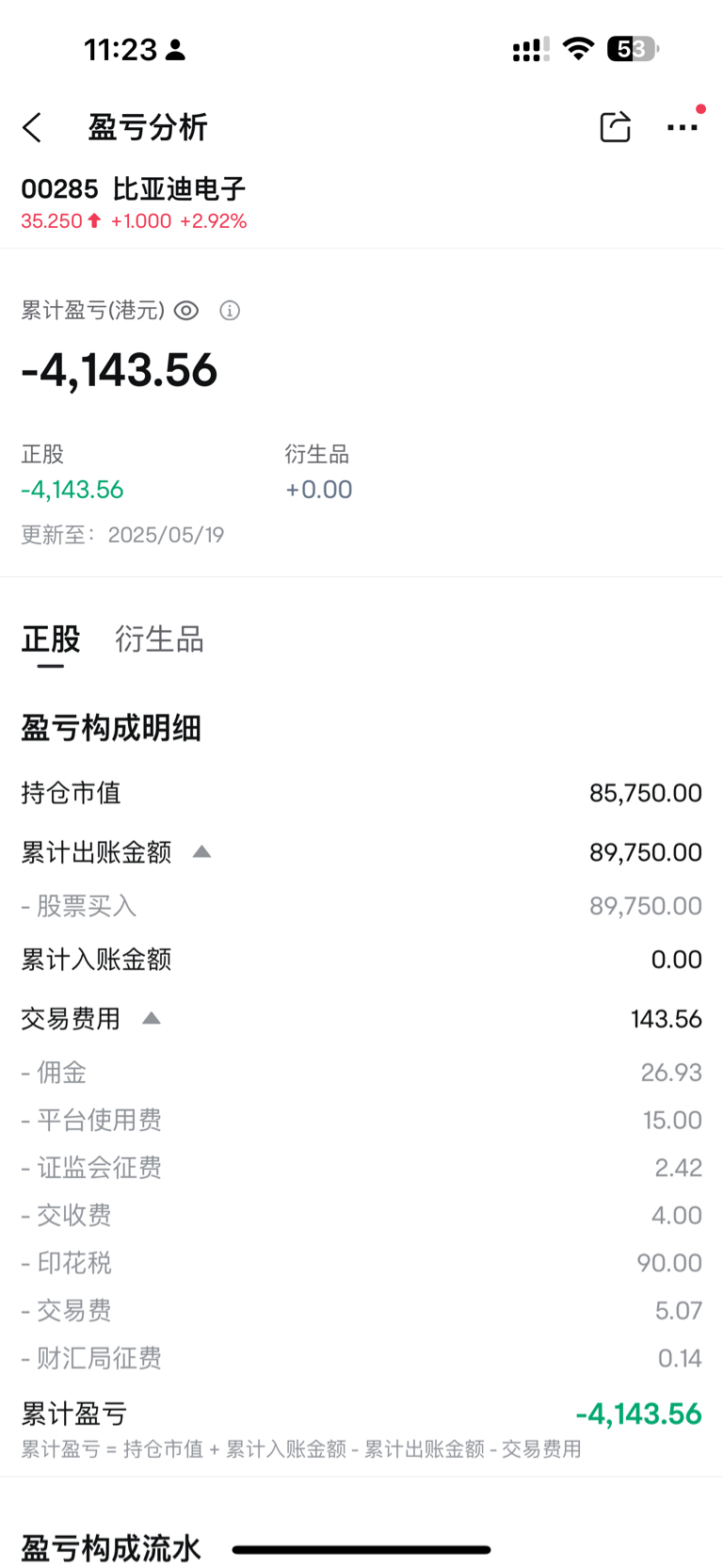Tap the bottom home indicator bar
The image size is (723, 1568).
[361, 1549]
